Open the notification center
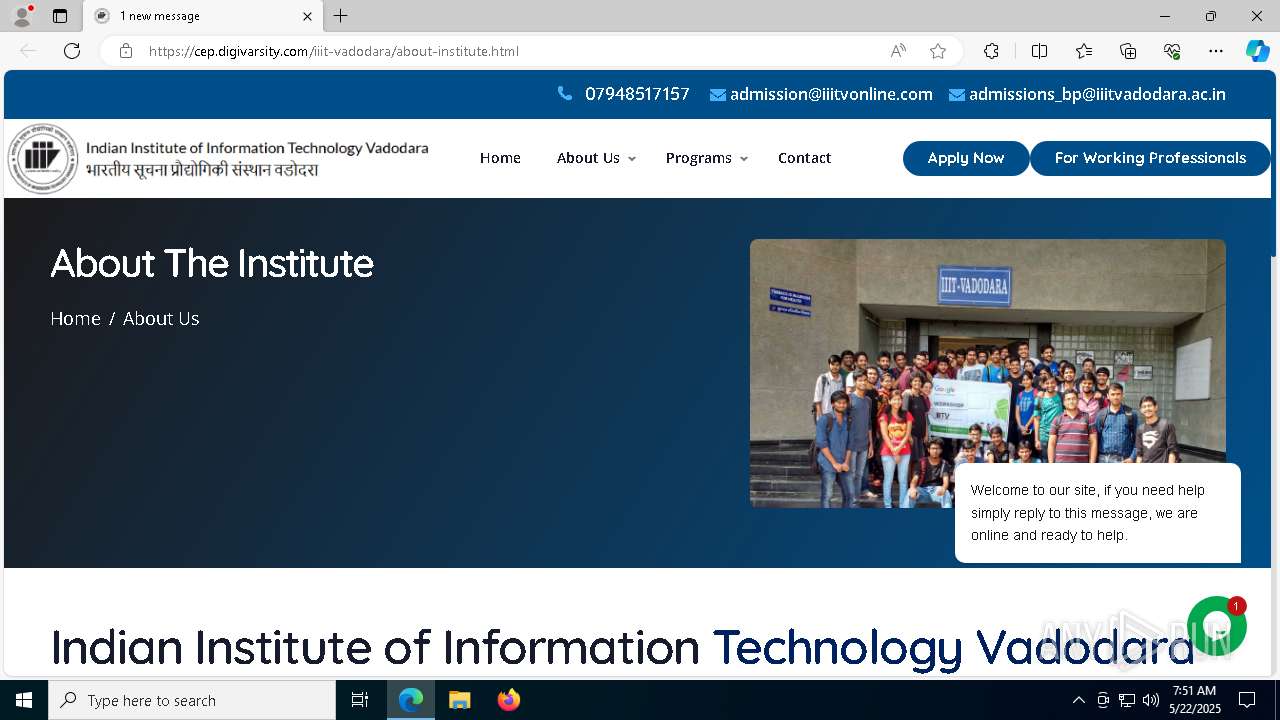The image size is (1280, 720). pos(1247,700)
